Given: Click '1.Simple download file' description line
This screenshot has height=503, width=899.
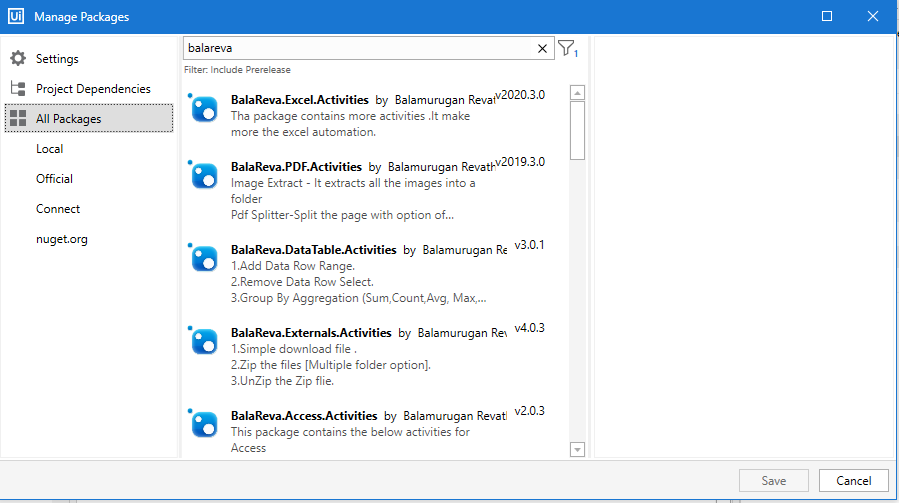Looking at the screenshot, I should 294,349.
